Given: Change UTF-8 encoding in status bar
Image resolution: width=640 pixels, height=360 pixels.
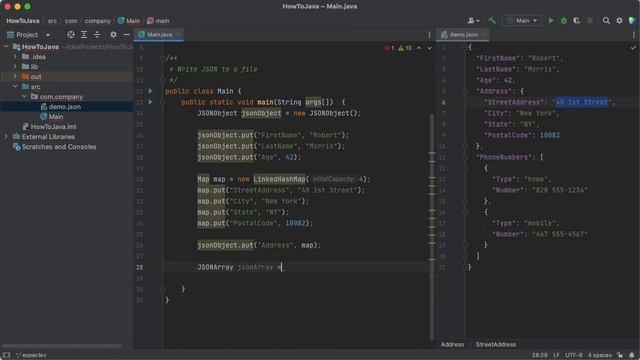Looking at the screenshot, I should 573,355.
